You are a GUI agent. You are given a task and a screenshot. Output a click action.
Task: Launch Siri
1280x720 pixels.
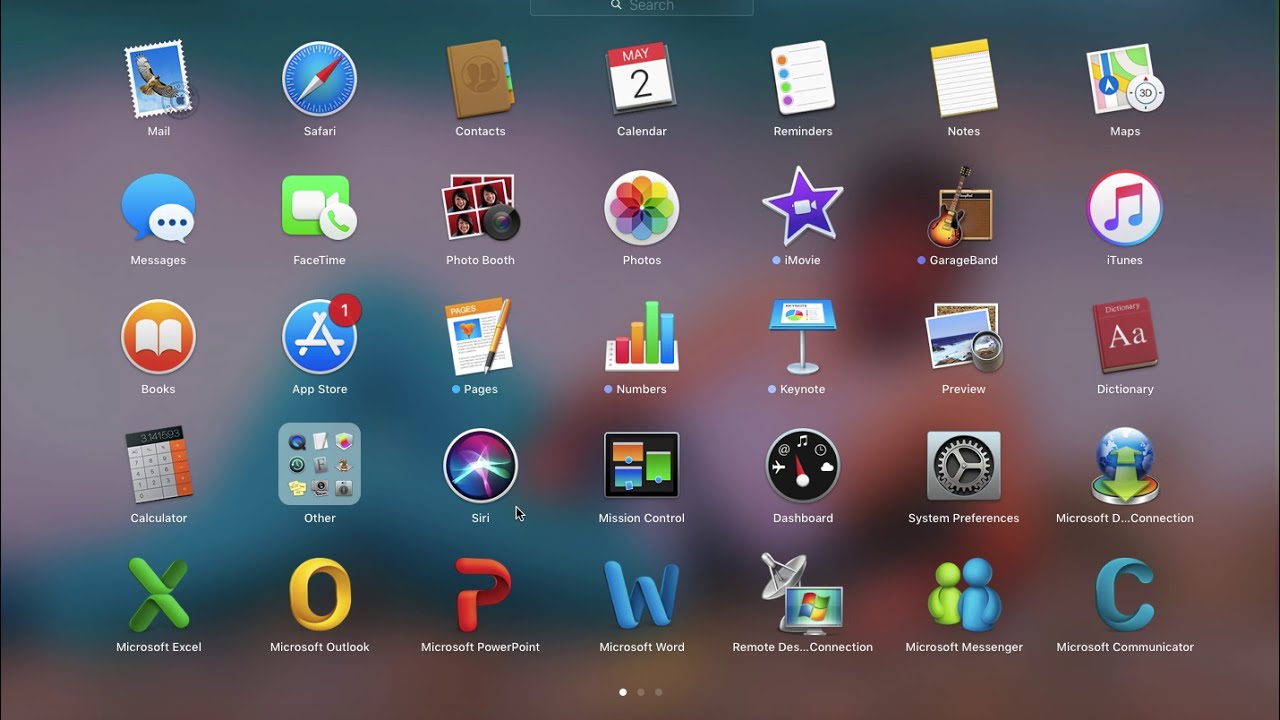tap(480, 466)
